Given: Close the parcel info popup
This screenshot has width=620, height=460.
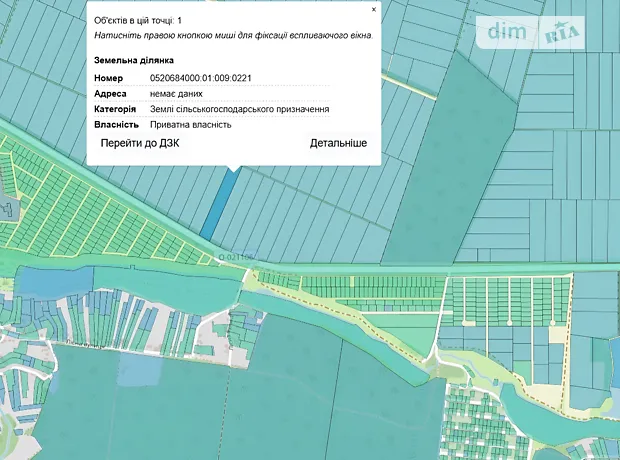Looking at the screenshot, I should coord(374,9).
